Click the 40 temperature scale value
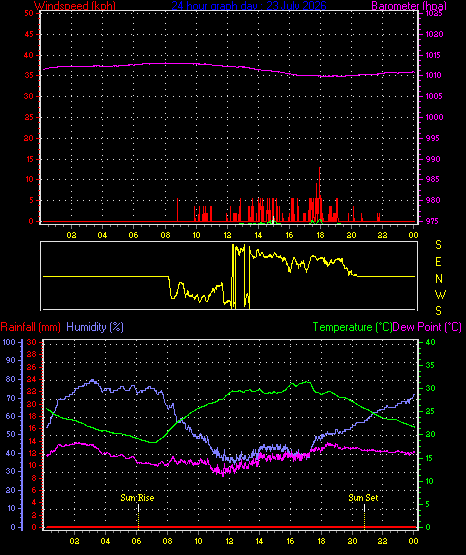The width and height of the screenshot is (466, 555). pos(430,342)
